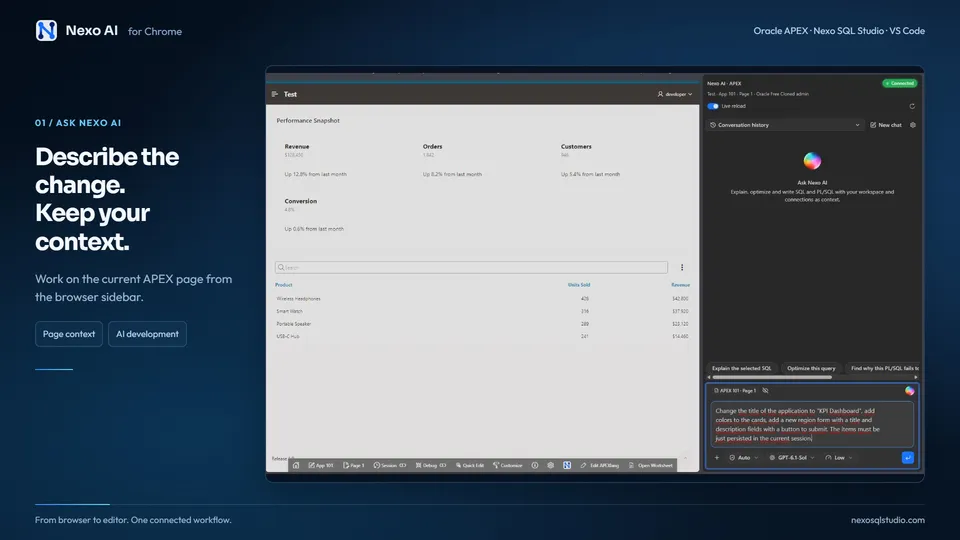Click the APEX 101 · Page 1 context chip
Image resolution: width=960 pixels, height=540 pixels.
tap(735, 391)
